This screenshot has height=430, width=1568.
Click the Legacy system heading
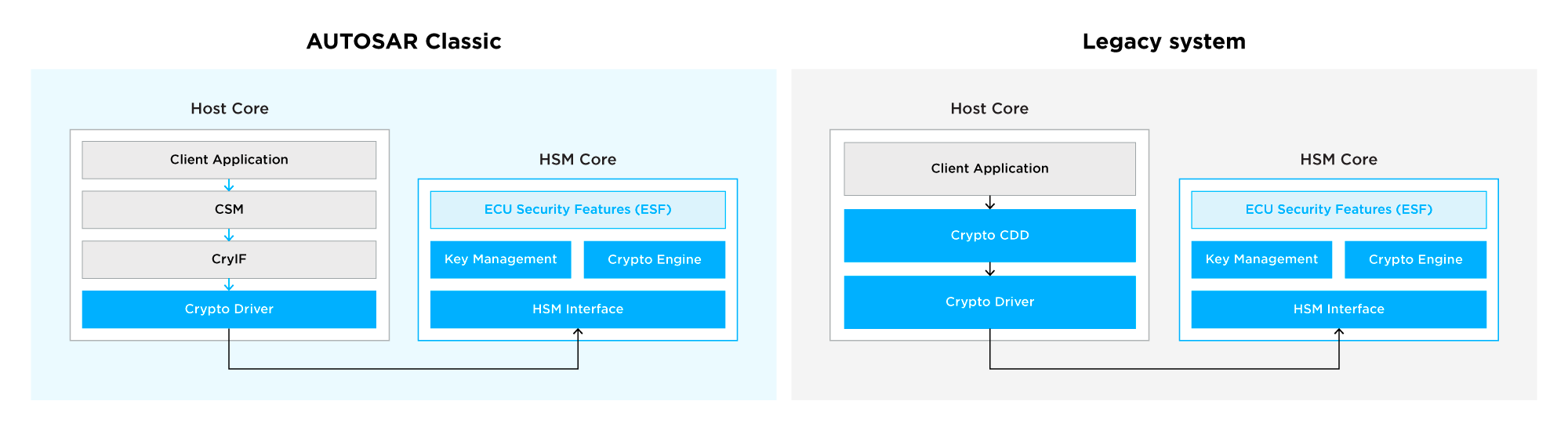(1163, 42)
